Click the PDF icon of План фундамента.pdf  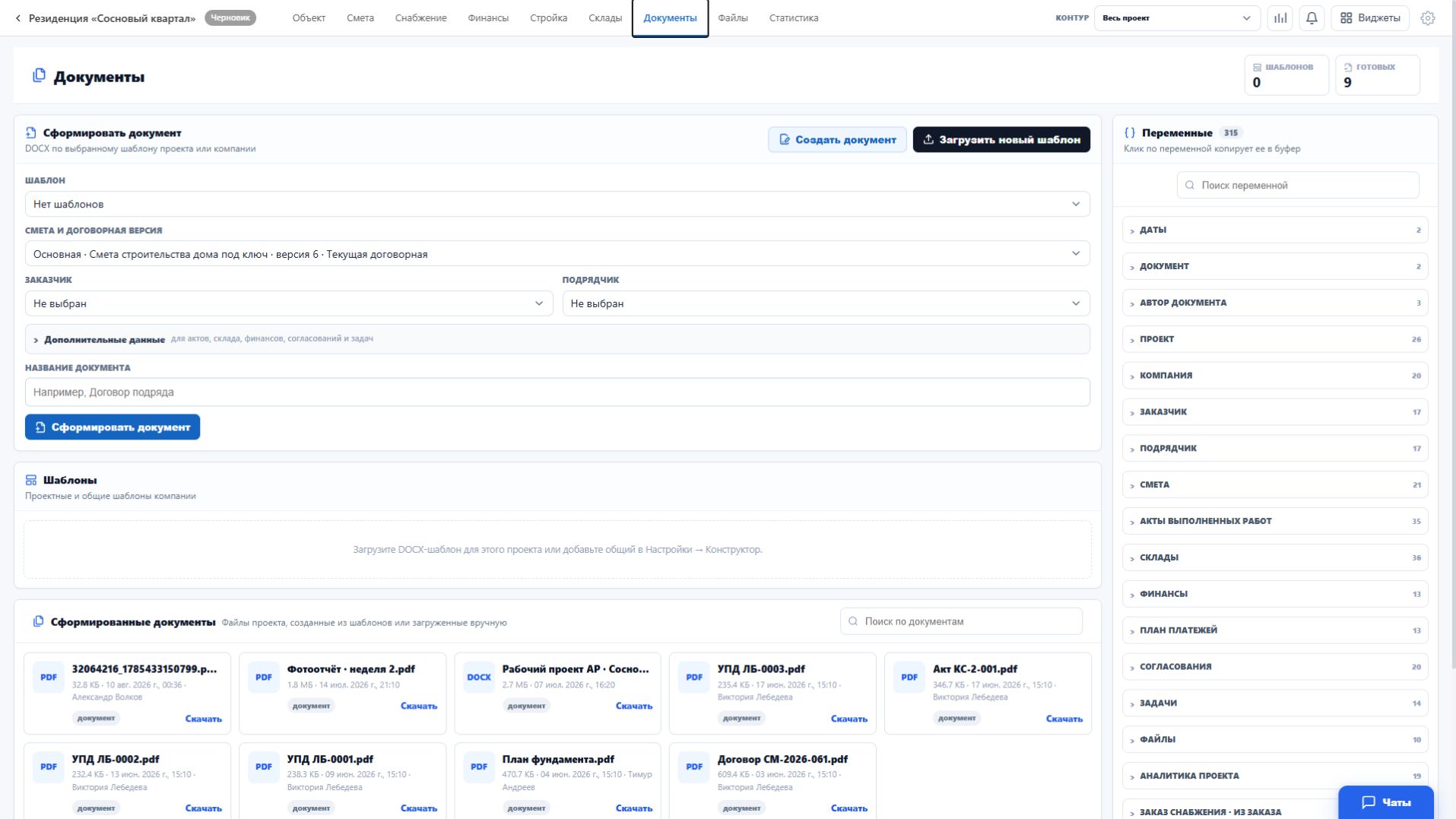point(479,767)
